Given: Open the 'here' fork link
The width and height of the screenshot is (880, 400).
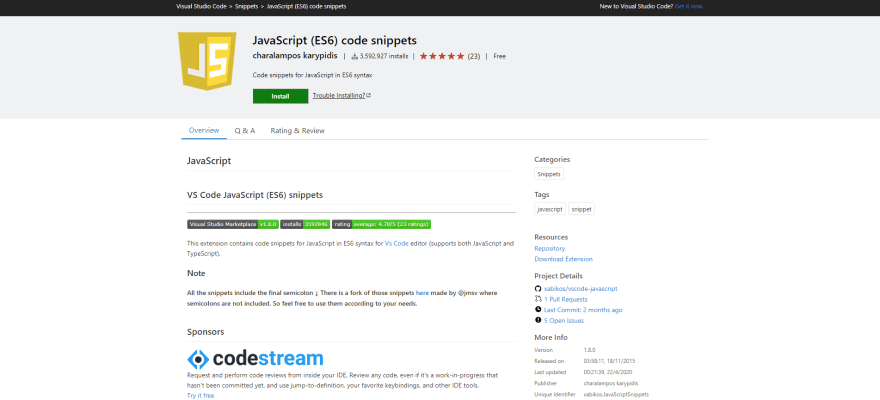Looking at the screenshot, I should click(x=422, y=293).
